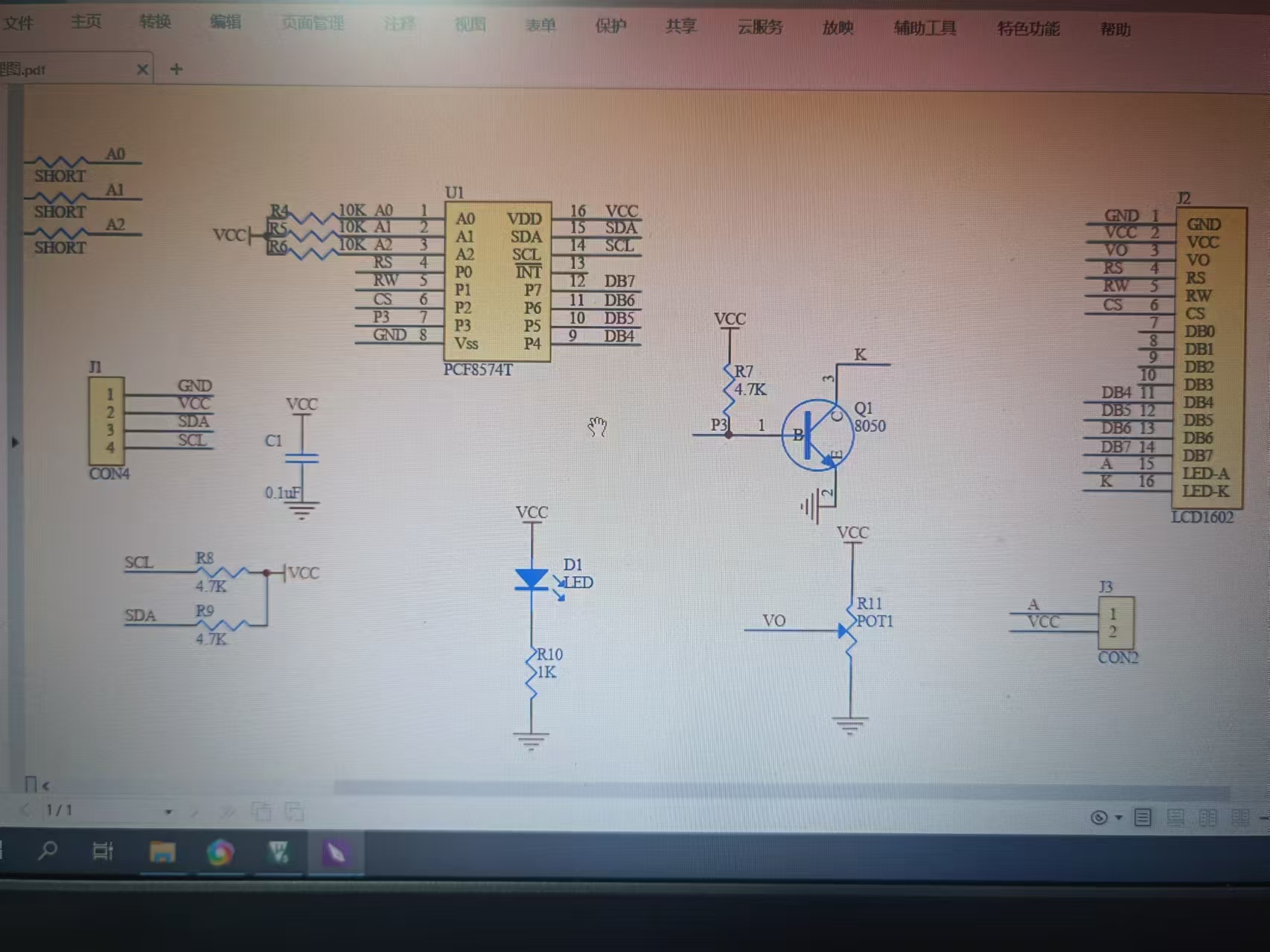Viewport: 1270px width, 952px height.
Task: Click the CON2 label under J3
Action: tap(1118, 658)
